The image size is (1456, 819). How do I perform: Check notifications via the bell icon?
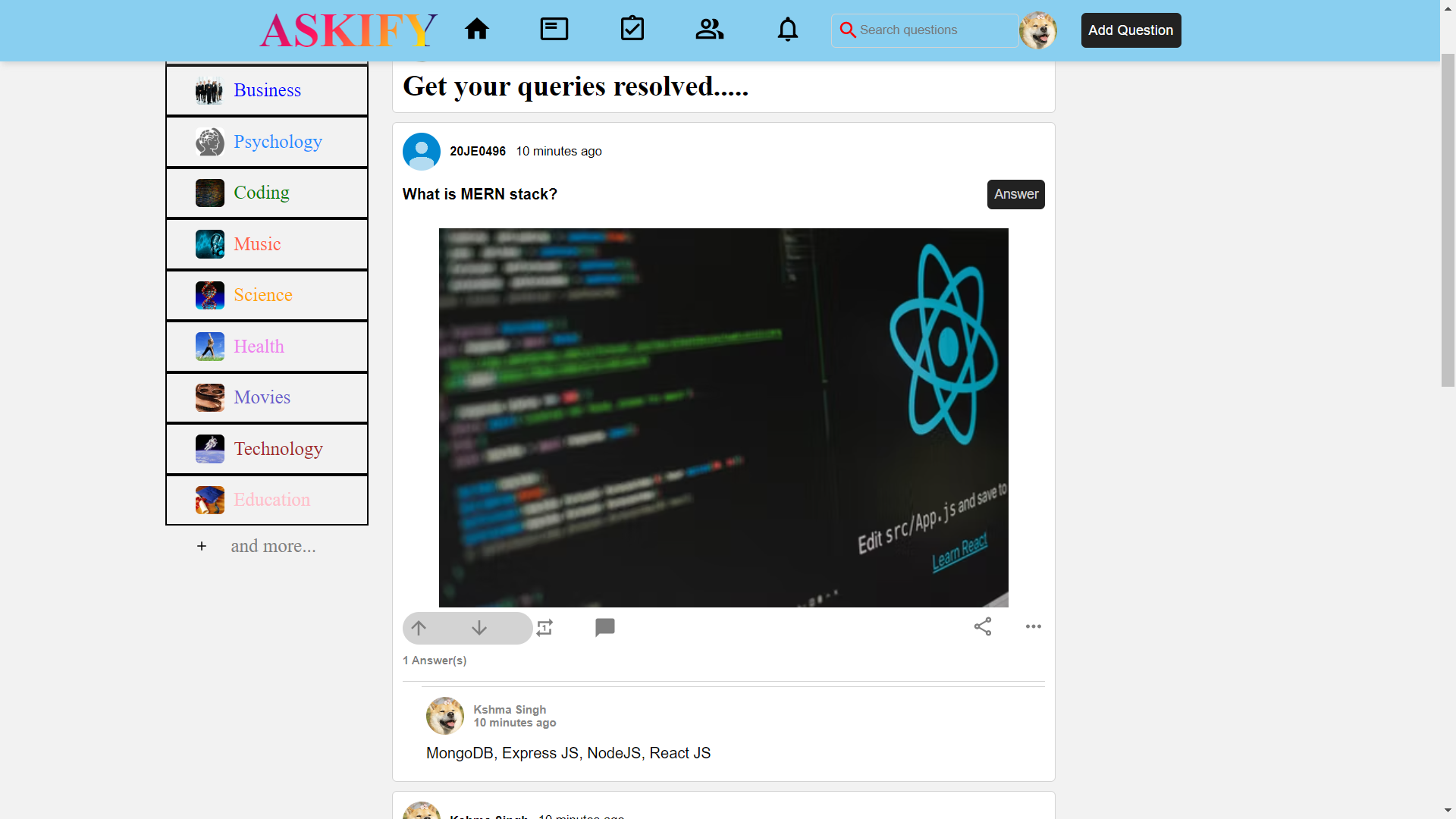[x=787, y=29]
